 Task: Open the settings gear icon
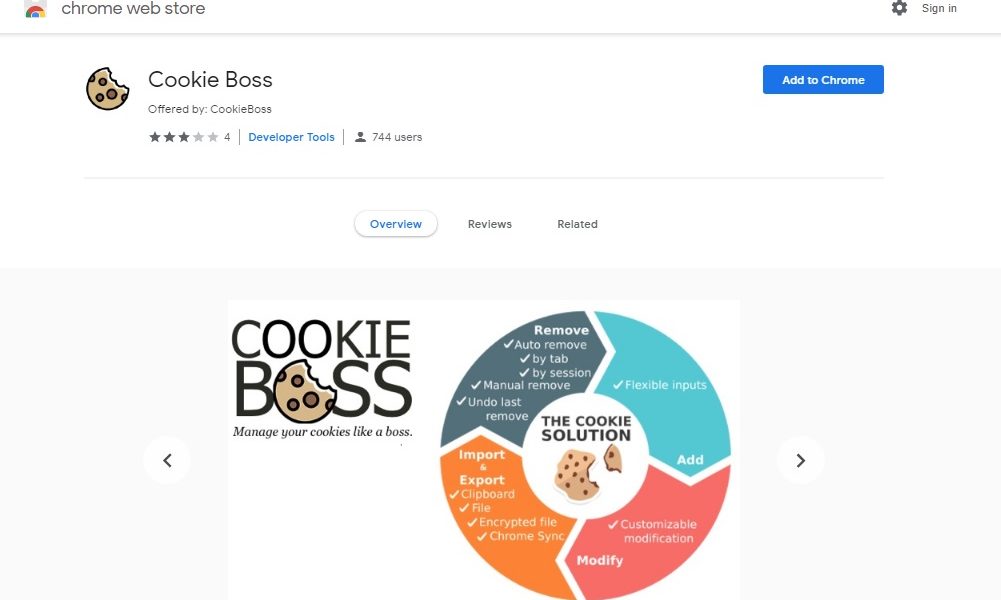(x=899, y=8)
